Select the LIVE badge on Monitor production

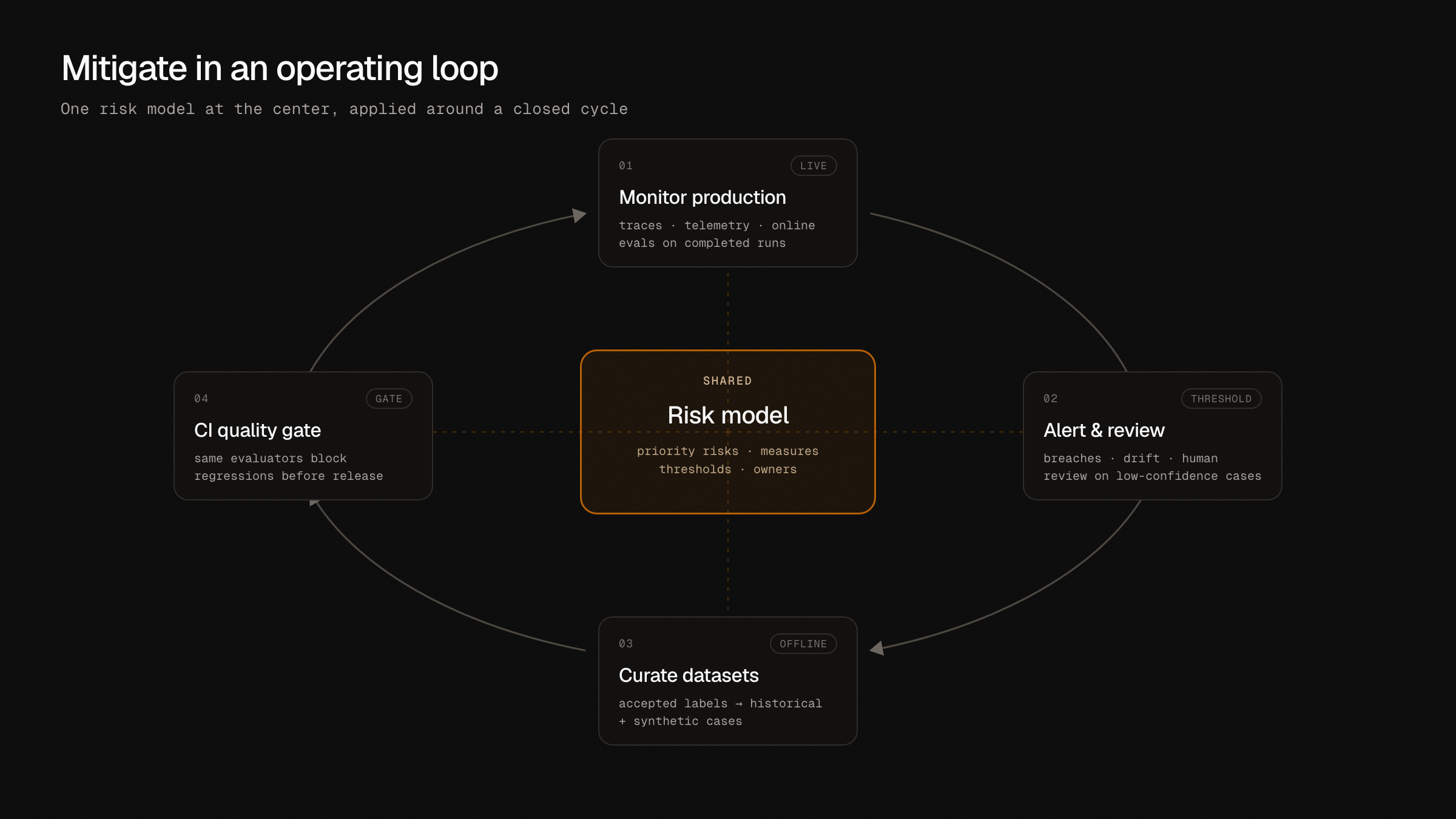[814, 166]
